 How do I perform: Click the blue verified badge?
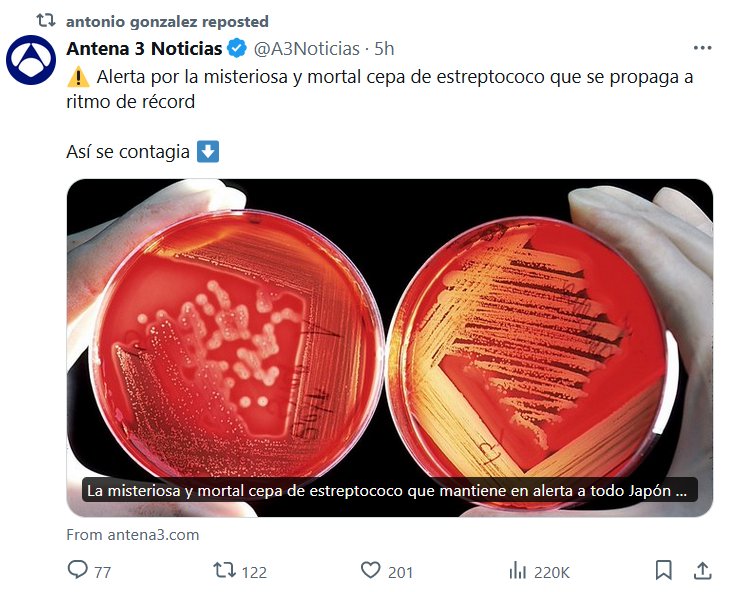pos(237,48)
